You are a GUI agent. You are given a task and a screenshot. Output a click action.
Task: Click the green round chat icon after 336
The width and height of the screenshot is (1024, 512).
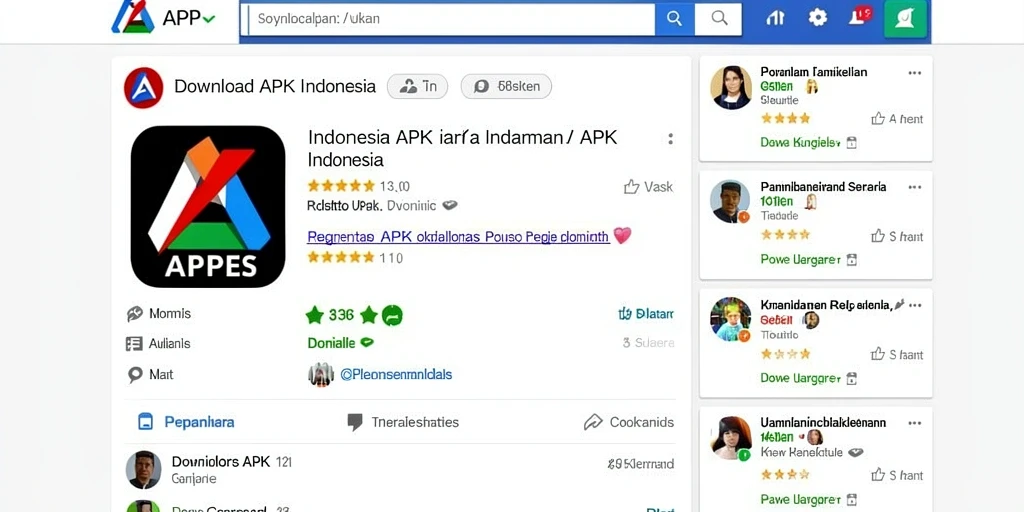coord(392,315)
